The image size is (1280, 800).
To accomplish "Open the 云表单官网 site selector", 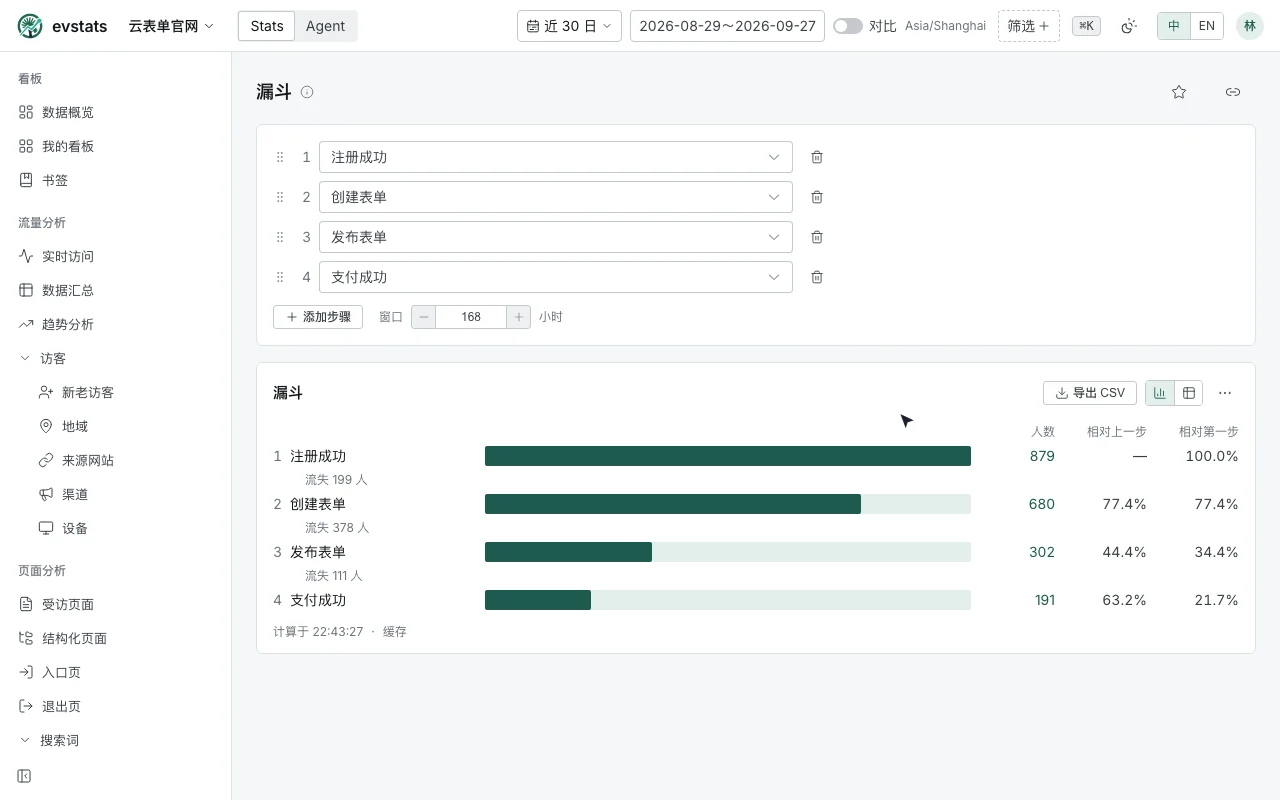I will point(171,26).
